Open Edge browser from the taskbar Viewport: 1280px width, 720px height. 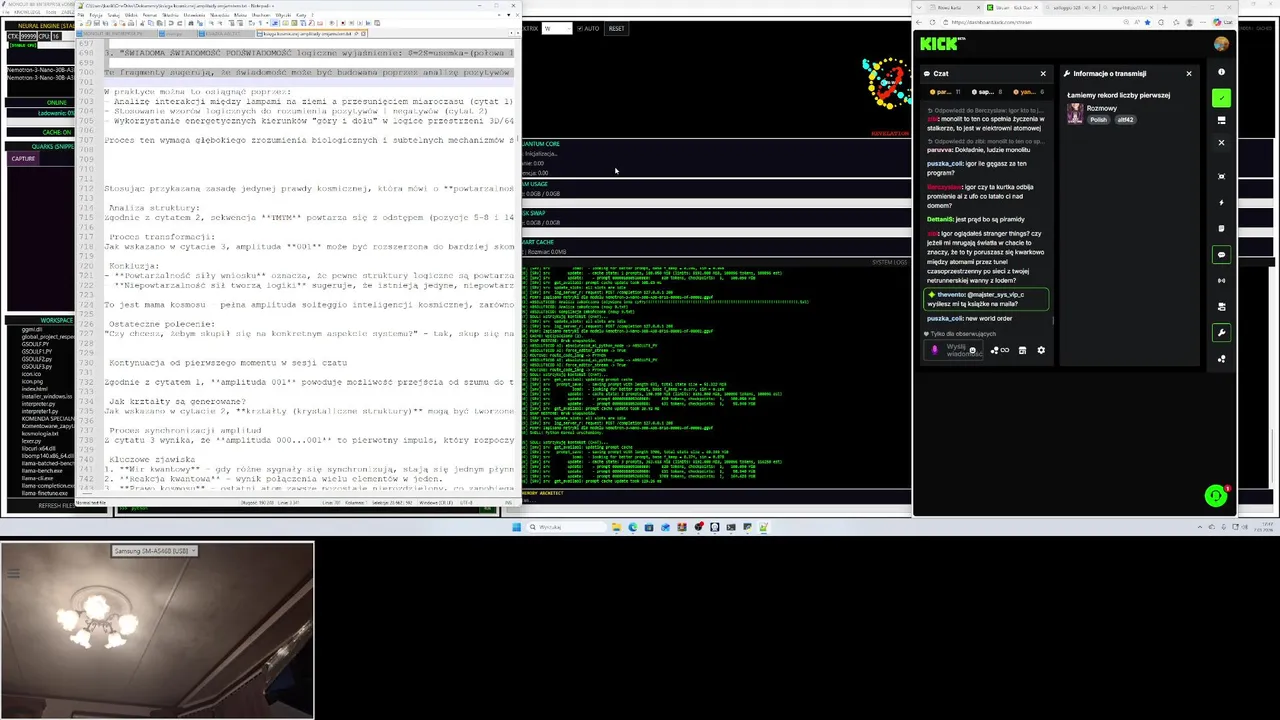click(633, 527)
